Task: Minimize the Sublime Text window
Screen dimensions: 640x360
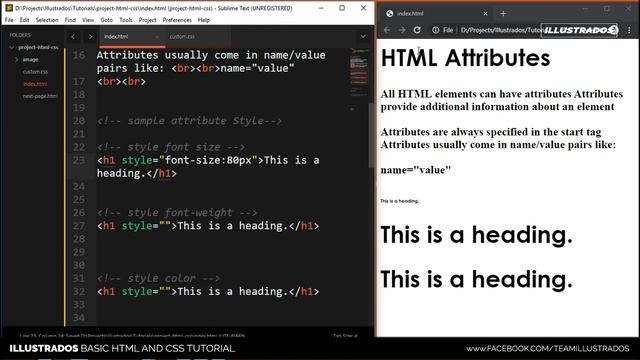Action: click(321, 8)
